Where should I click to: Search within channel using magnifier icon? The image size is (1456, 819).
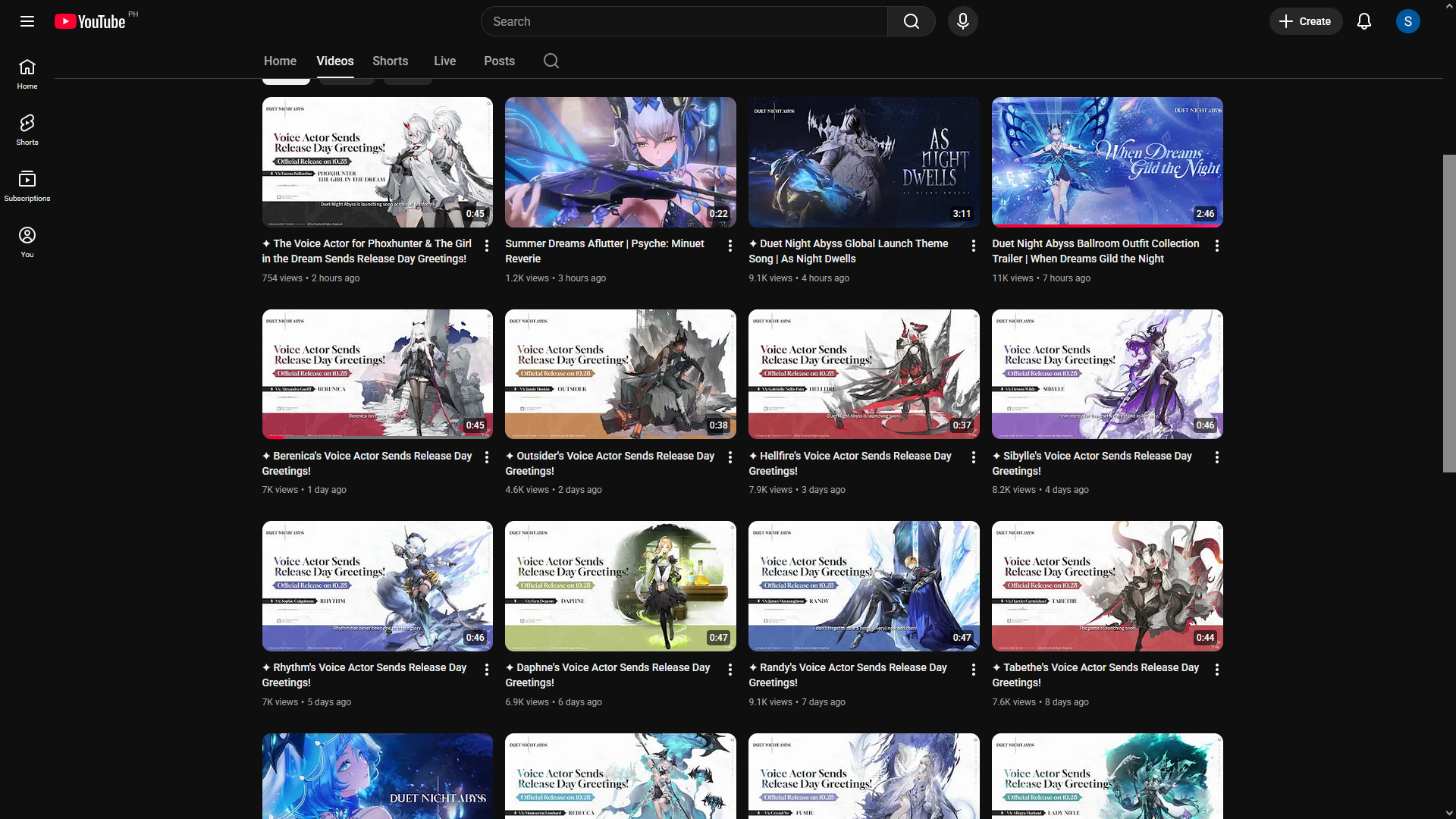(x=551, y=61)
